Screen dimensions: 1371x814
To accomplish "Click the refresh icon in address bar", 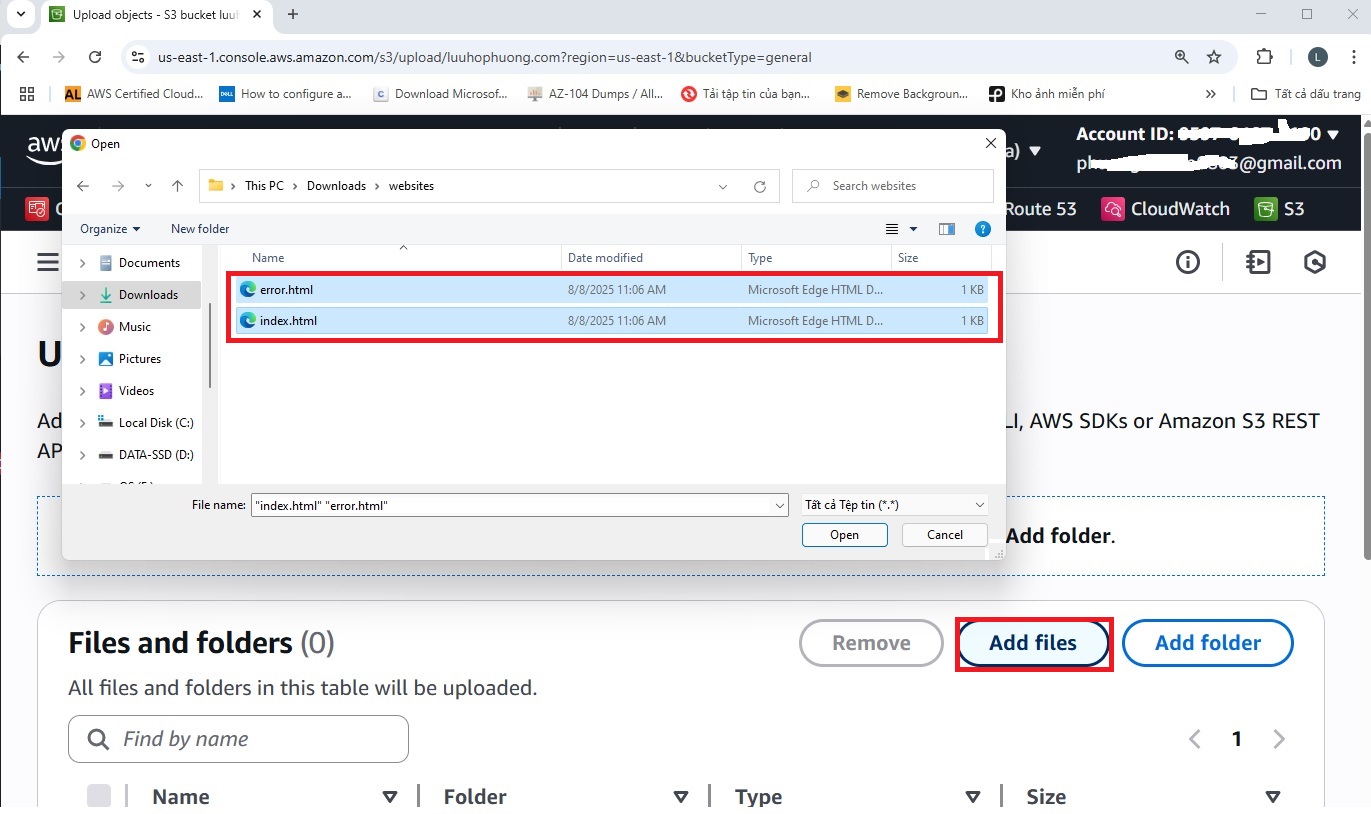I will tap(760, 186).
